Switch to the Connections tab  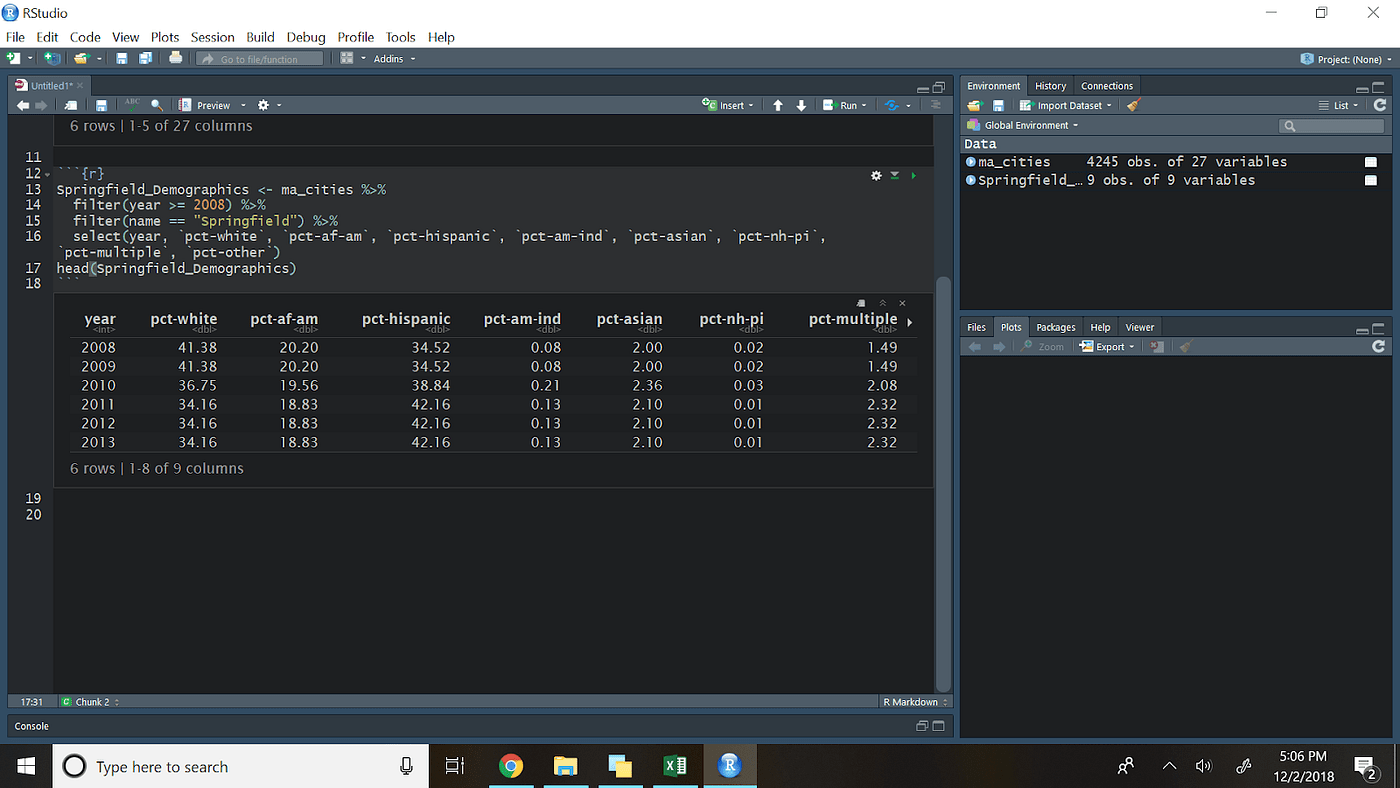(1107, 86)
